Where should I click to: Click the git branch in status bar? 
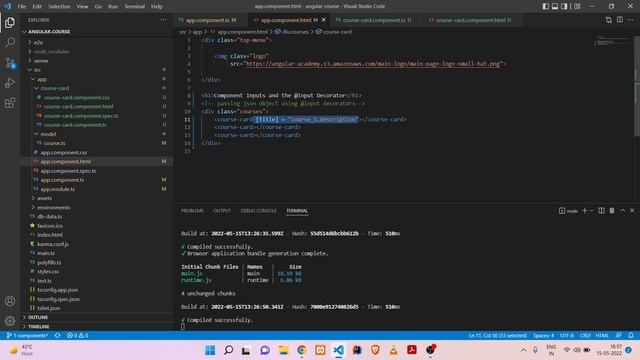pos(27,336)
